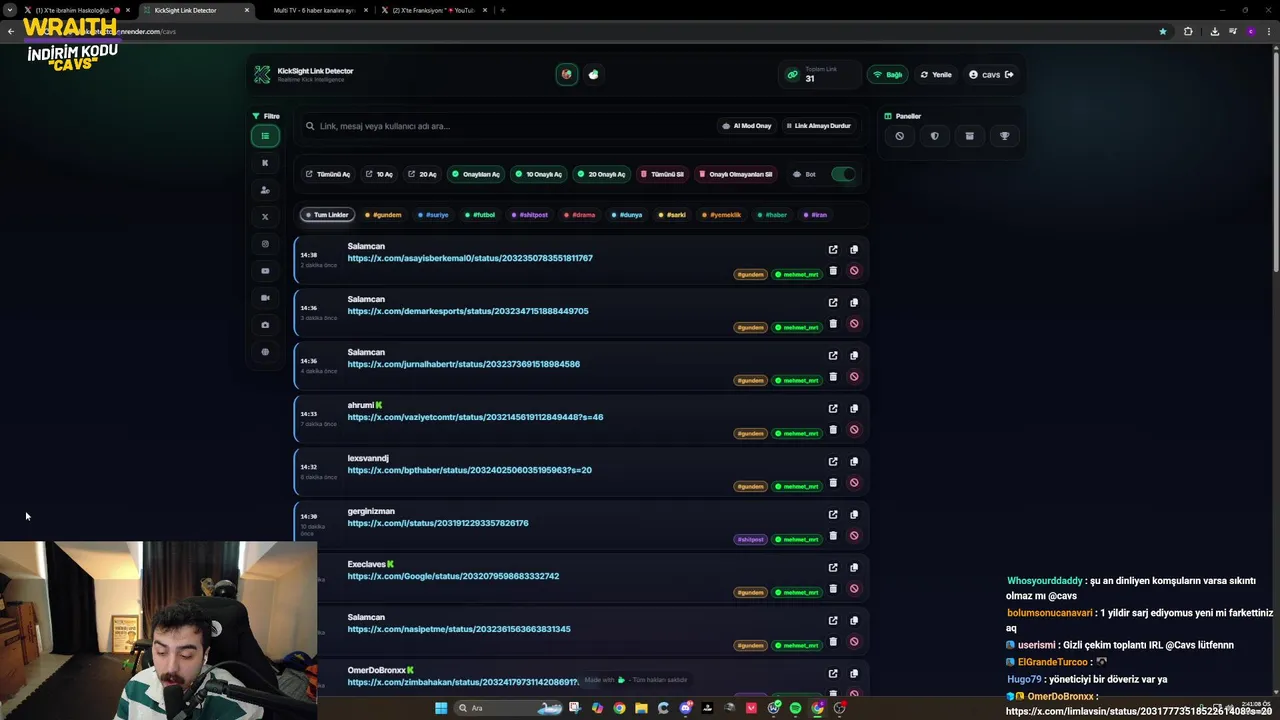Switch to X'te Franksiyom YouTube browser tab

434,10
